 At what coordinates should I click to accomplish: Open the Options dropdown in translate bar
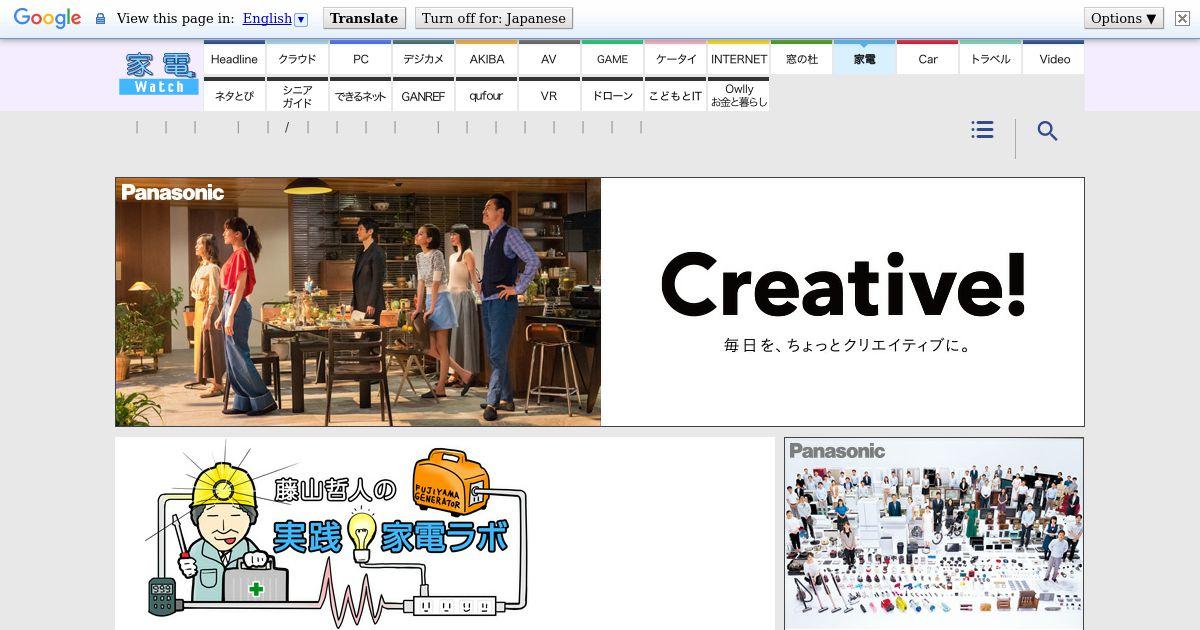[1124, 18]
